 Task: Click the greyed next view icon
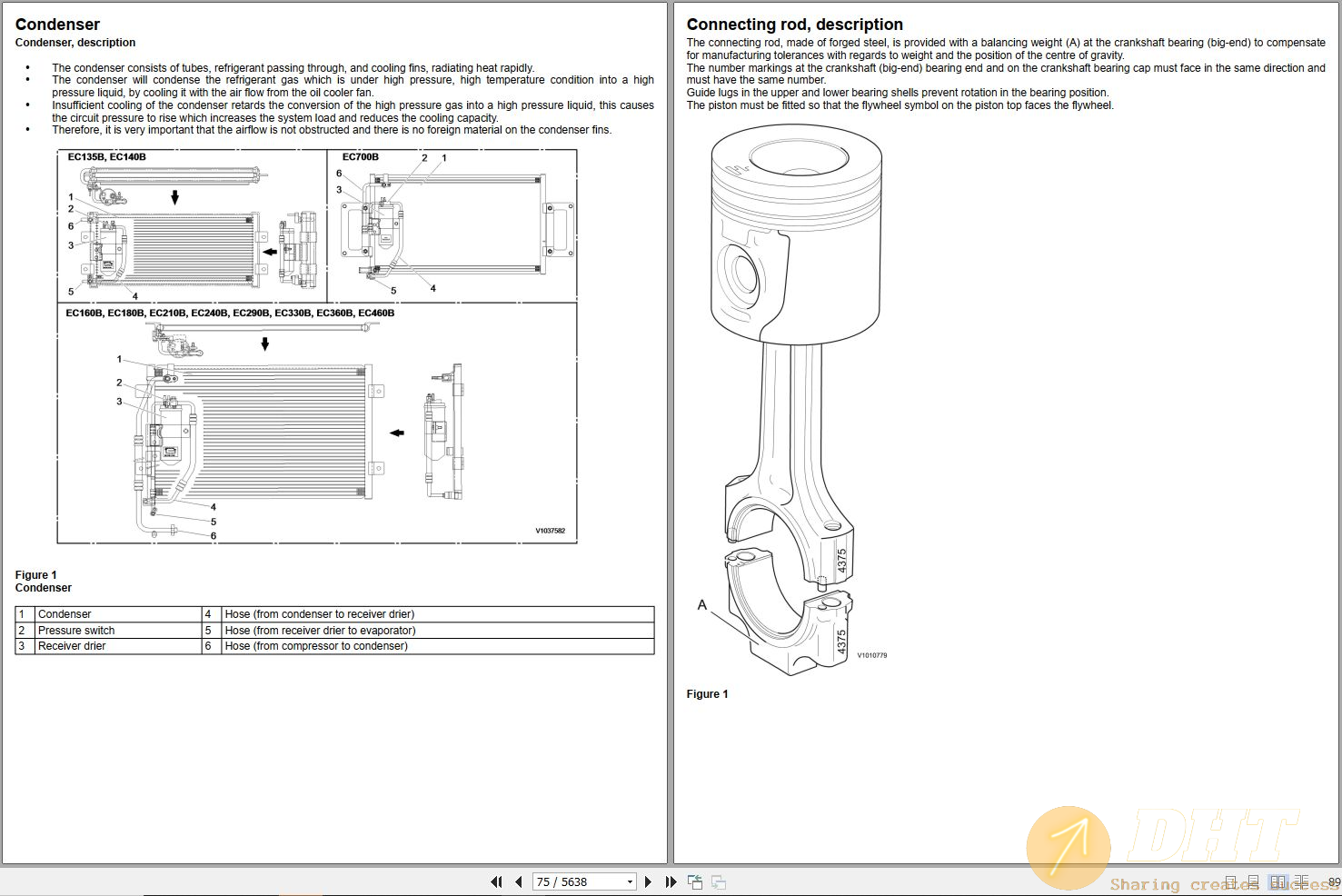719,881
